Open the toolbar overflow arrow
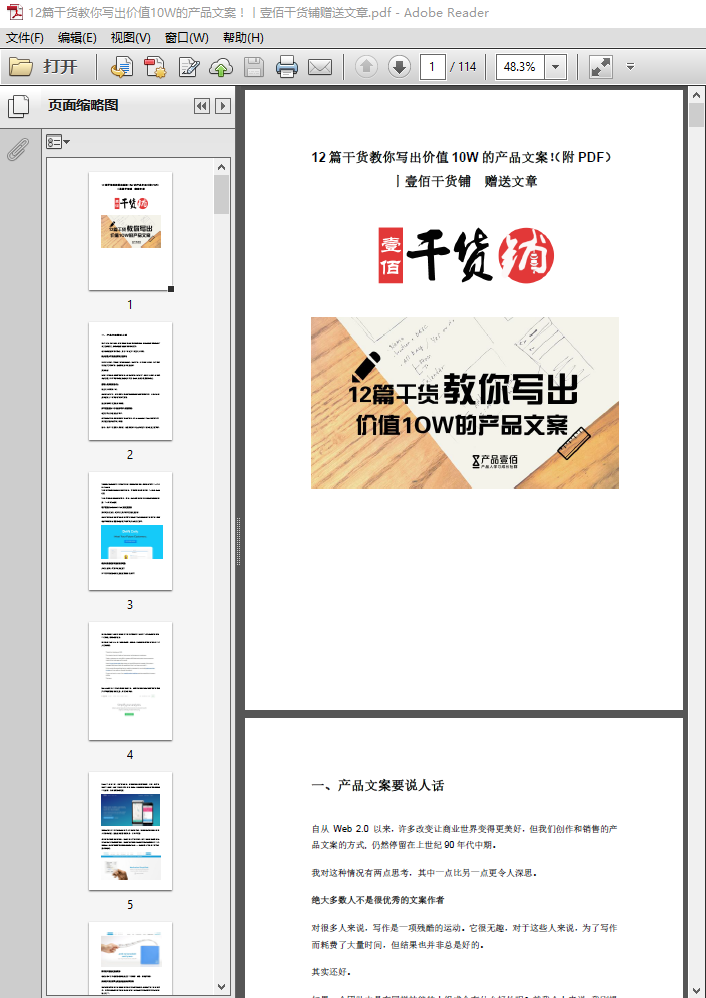 (630, 66)
